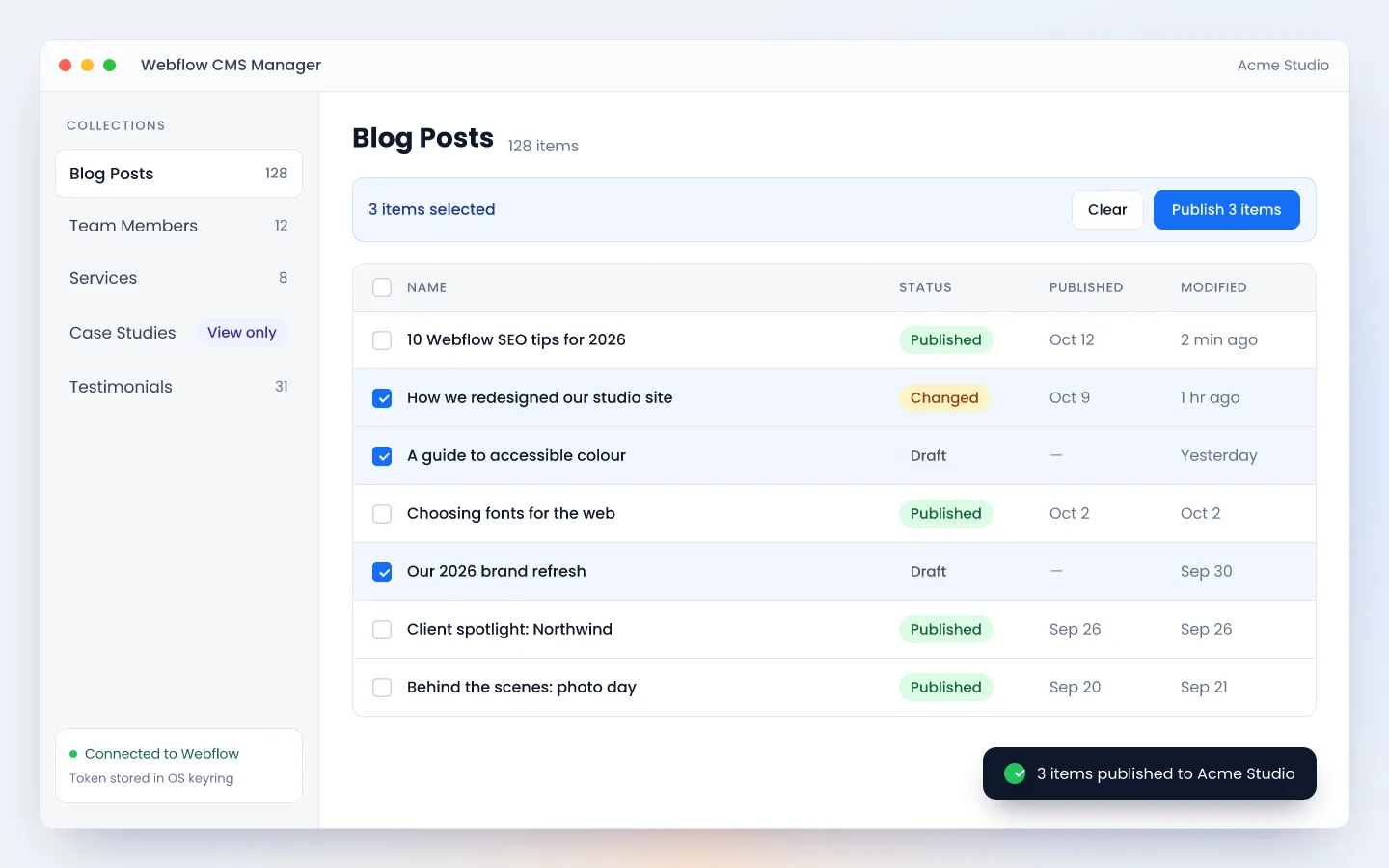Check the box for Choosing fonts for the web
The height and width of the screenshot is (868, 1389).
[382, 513]
